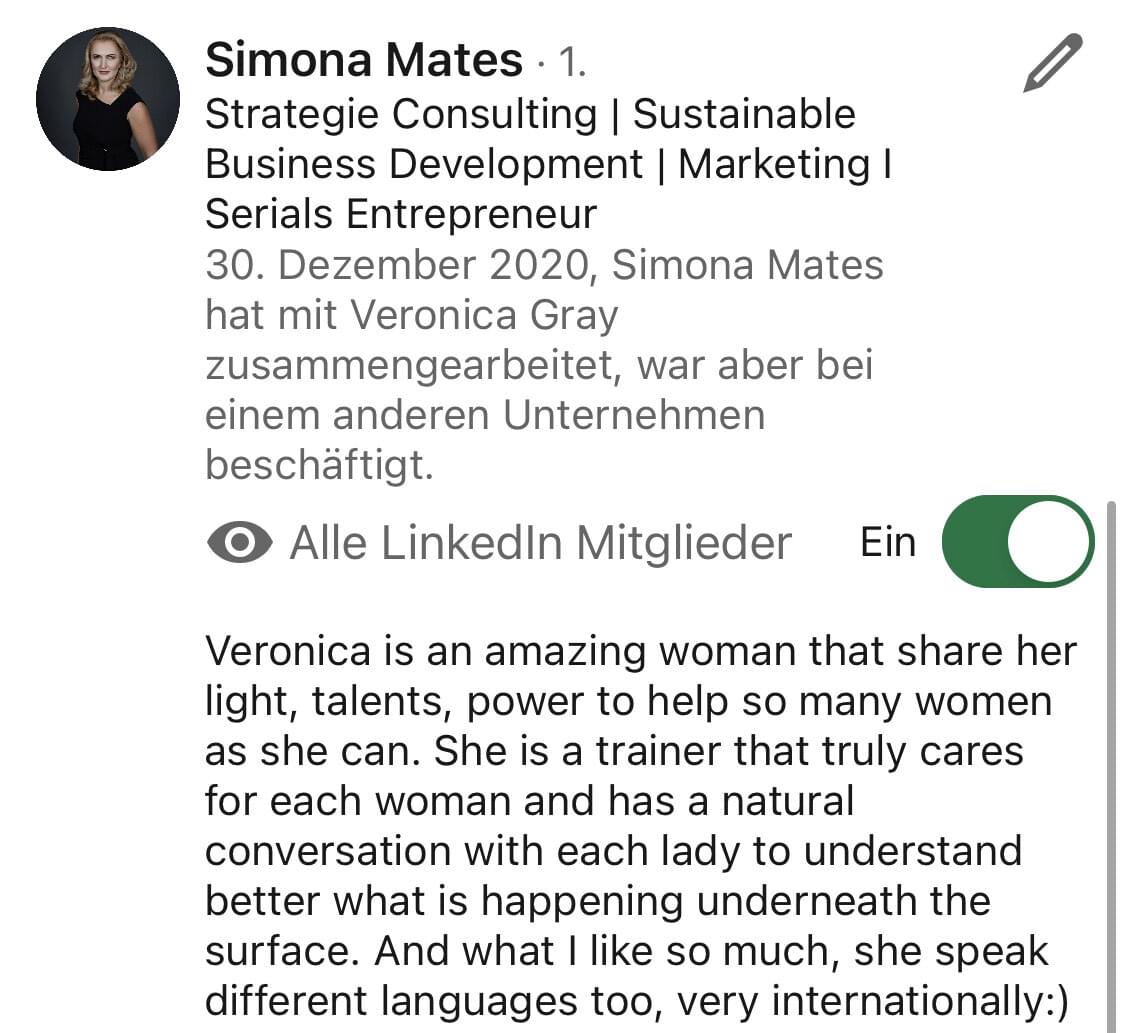
Task: Click the '1.' connection degree indicator
Action: pos(571,63)
